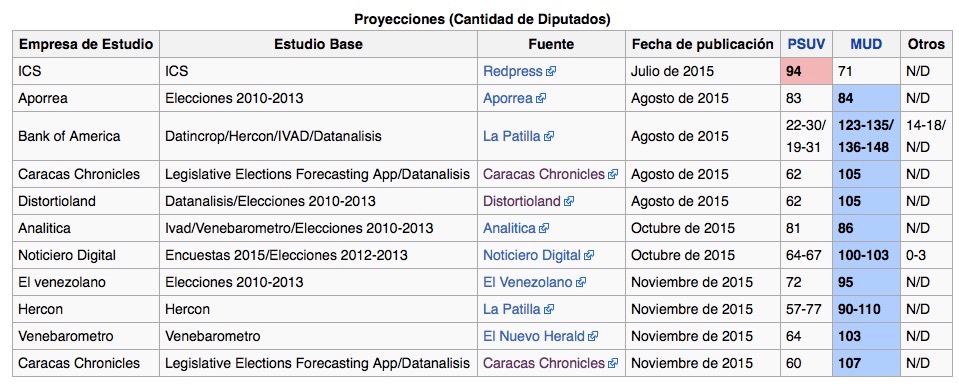Follow the Aporrea source link
Screen dimensions: 959x385
coord(508,99)
